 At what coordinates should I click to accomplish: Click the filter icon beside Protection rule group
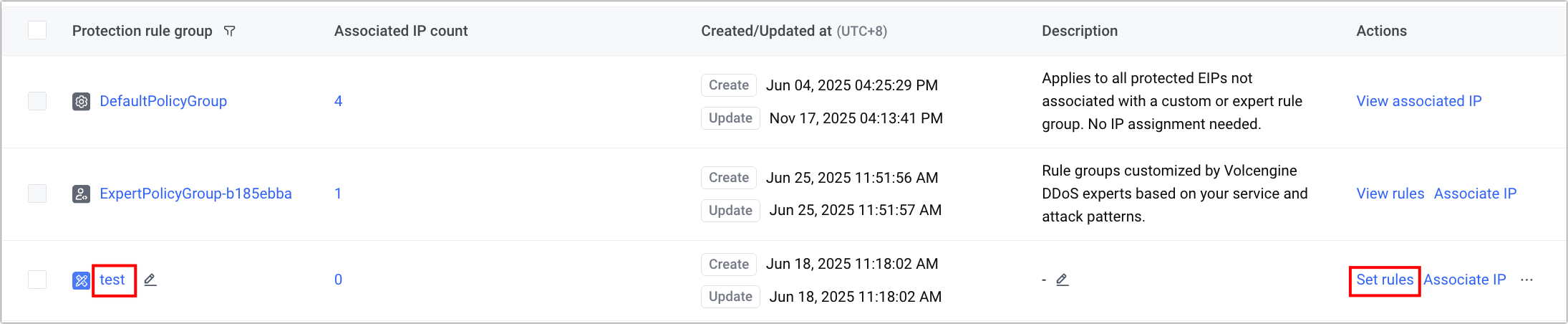[x=229, y=31]
